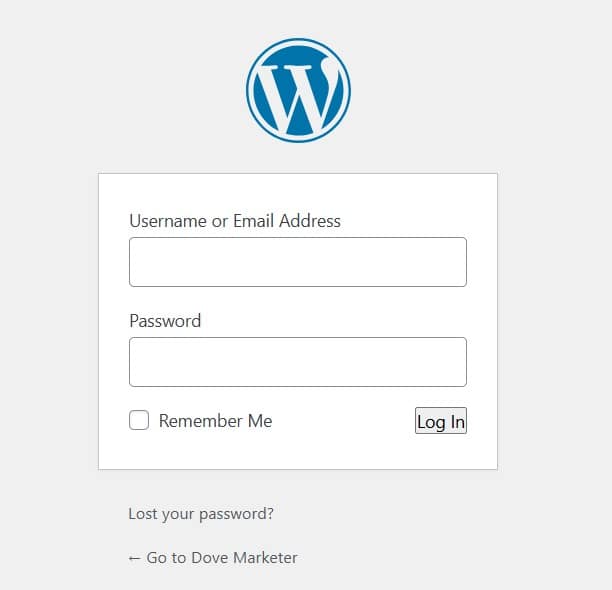Start password recovery via Lost your password
This screenshot has height=590, width=612.
click(x=201, y=514)
